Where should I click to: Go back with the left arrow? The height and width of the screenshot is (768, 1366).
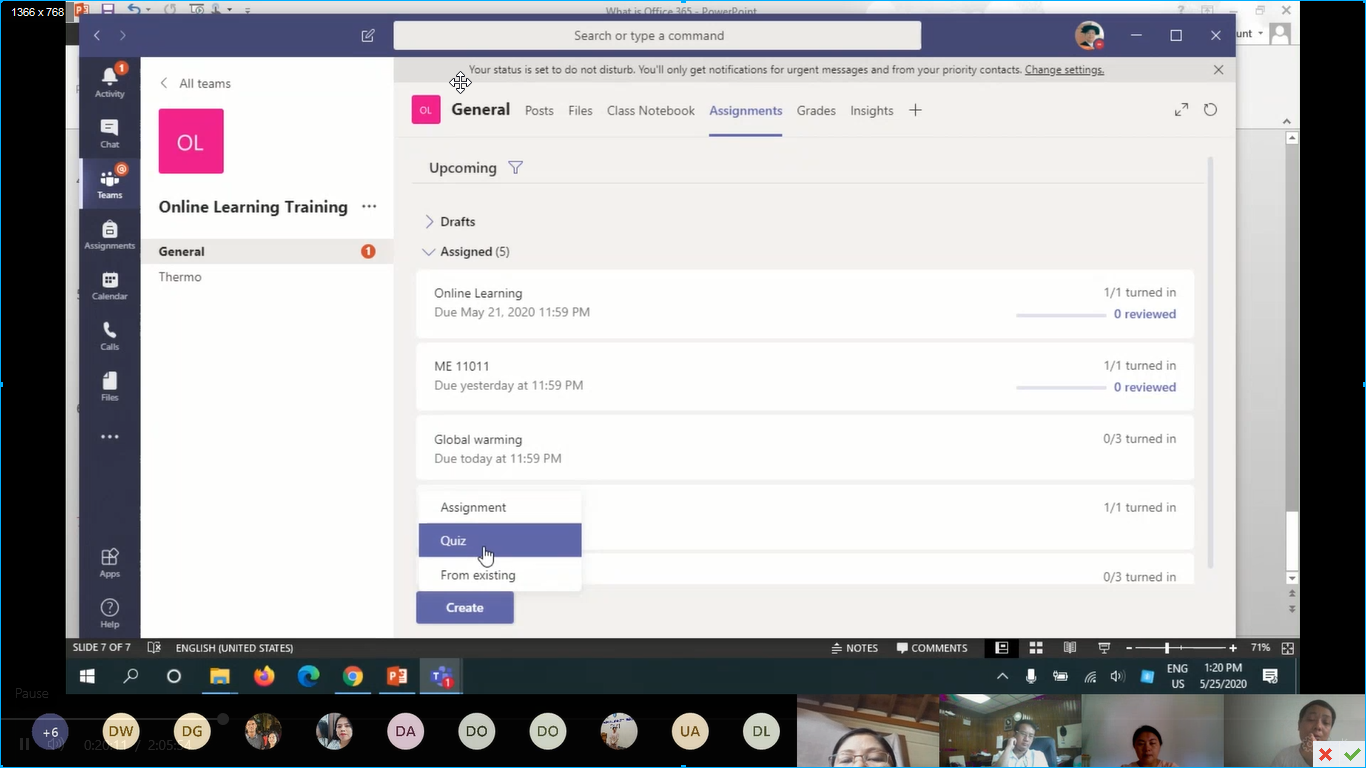point(97,35)
